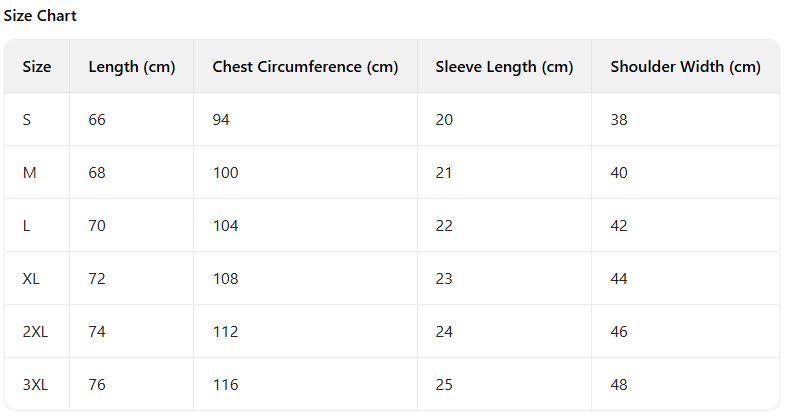Click chest circumference value 116

click(x=226, y=385)
